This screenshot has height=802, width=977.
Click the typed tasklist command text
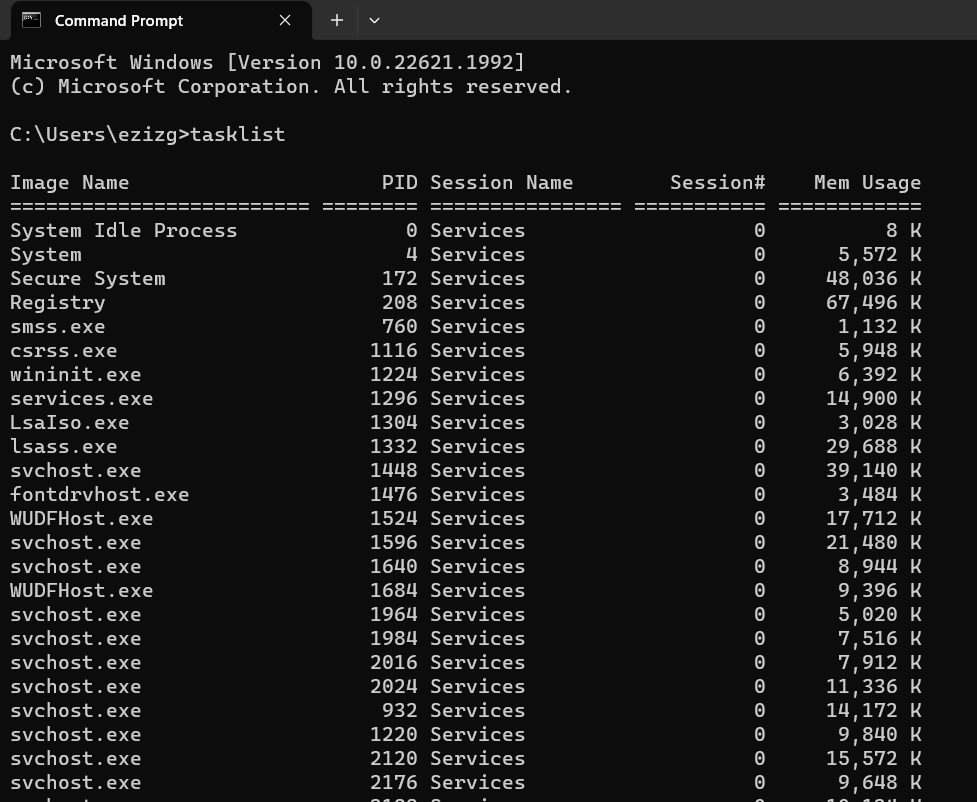coord(238,134)
